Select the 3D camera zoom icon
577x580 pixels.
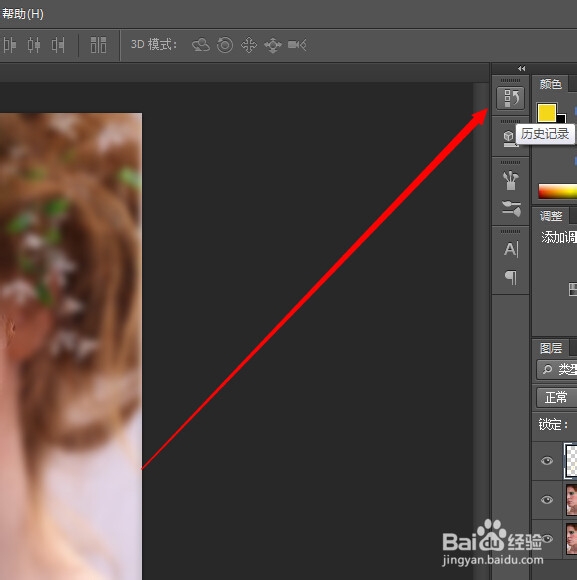tap(297, 45)
